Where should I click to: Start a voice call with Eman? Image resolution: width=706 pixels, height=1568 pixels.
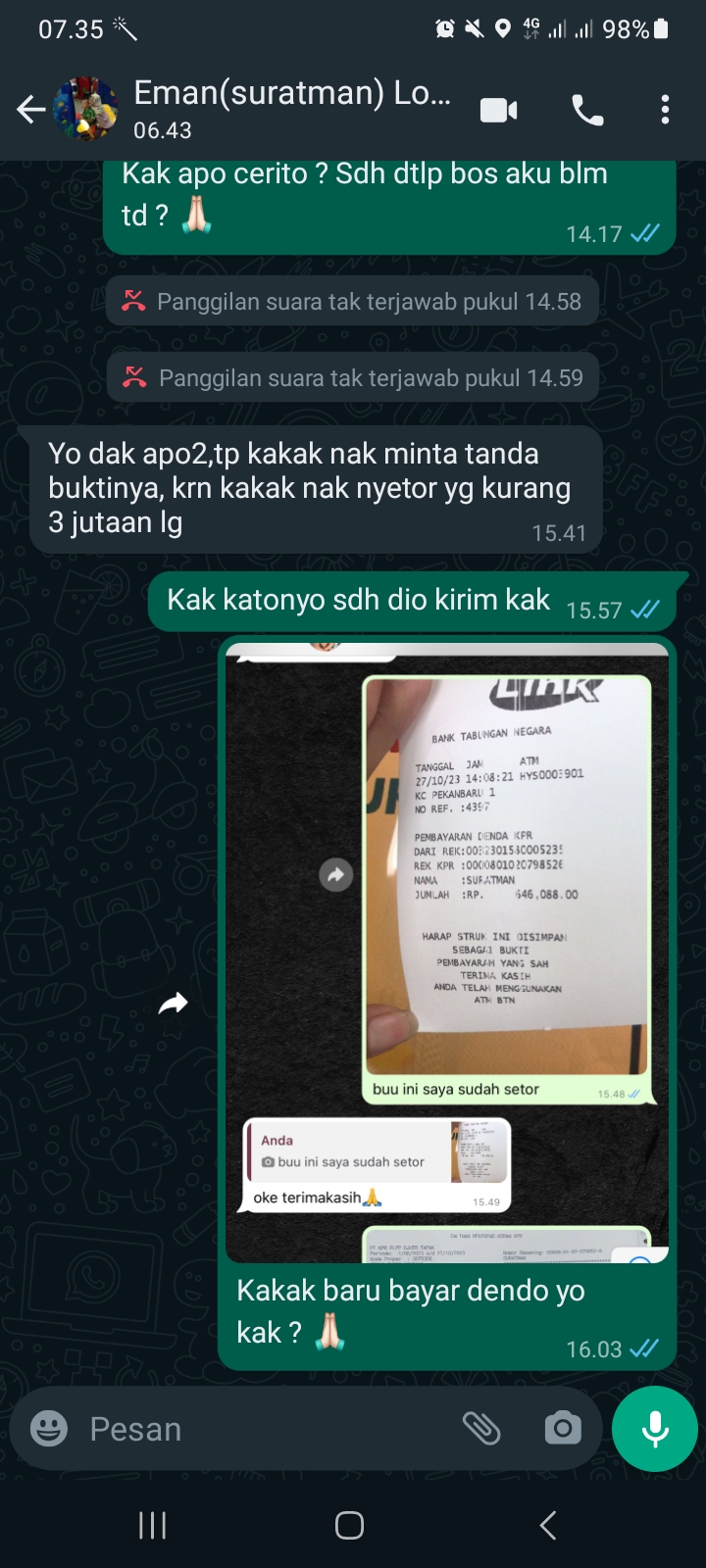pos(587,110)
